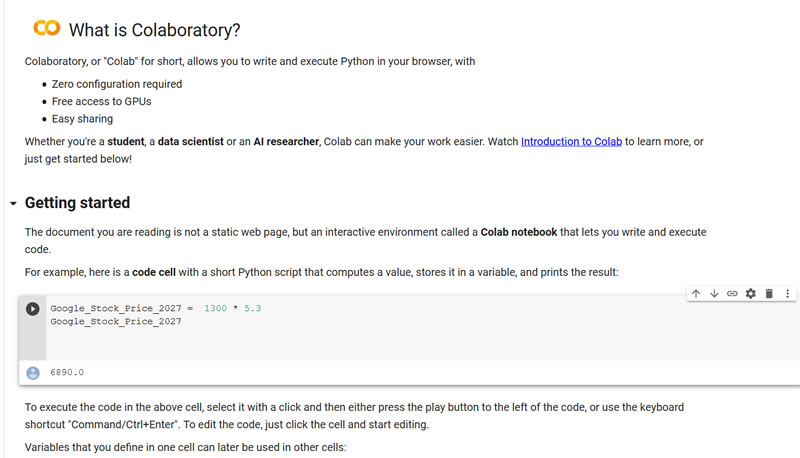Open cell settings gear icon
800x458 pixels.
(751, 293)
